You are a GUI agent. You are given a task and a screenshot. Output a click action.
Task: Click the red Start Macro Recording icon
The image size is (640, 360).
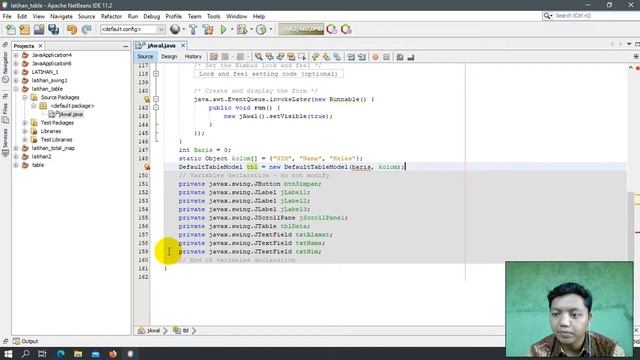point(376,57)
